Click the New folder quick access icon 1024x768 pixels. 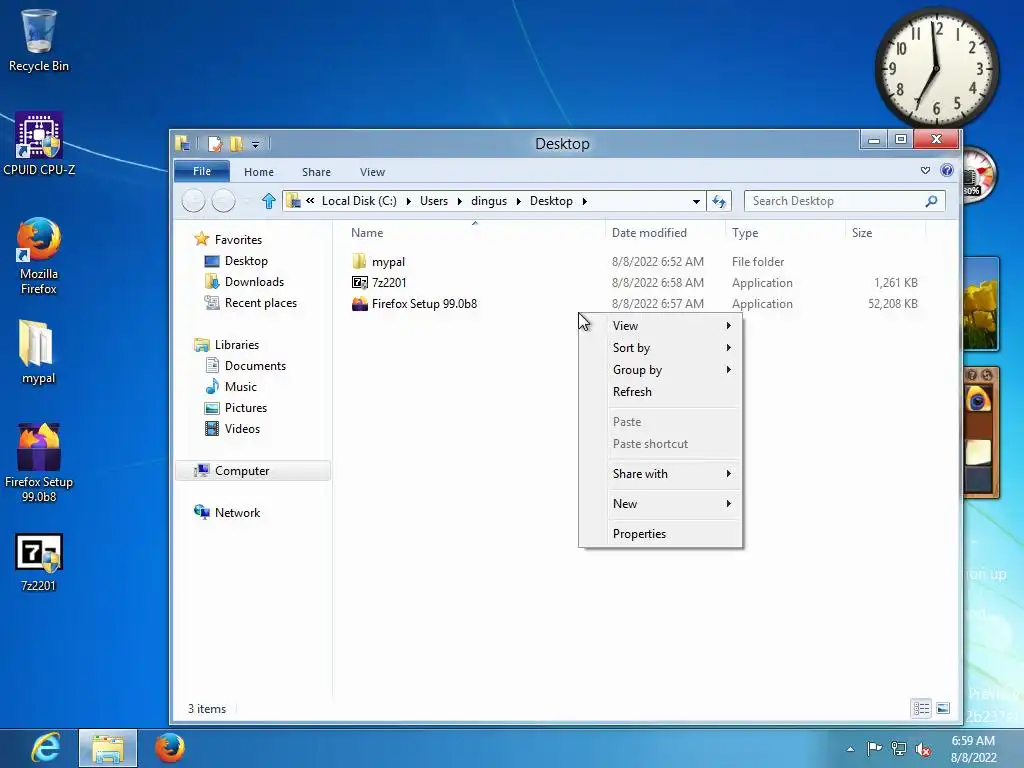tap(236, 143)
